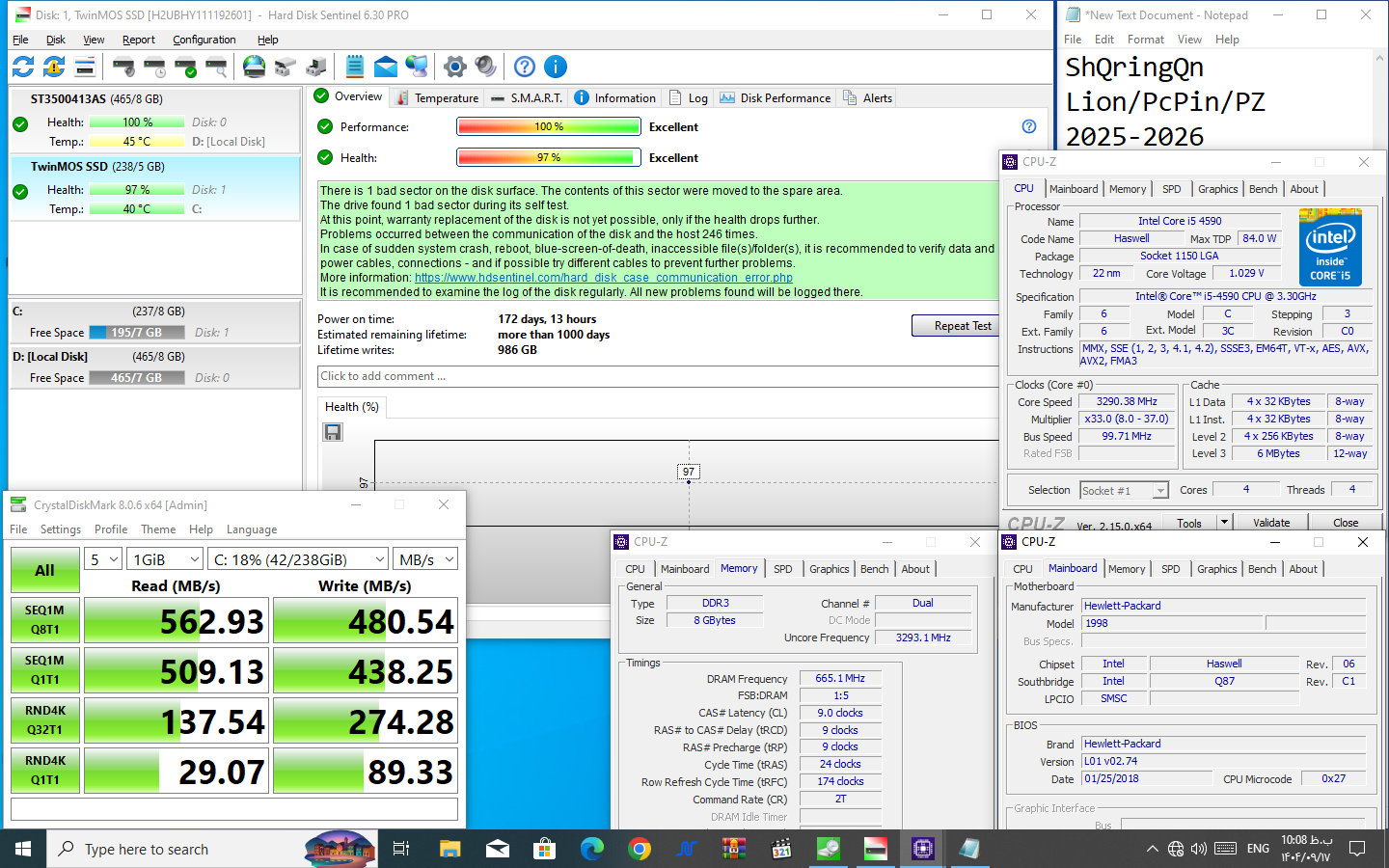The image size is (1389, 868).
Task: Click the disk with magnifier toolbar icon
Action: click(217, 67)
